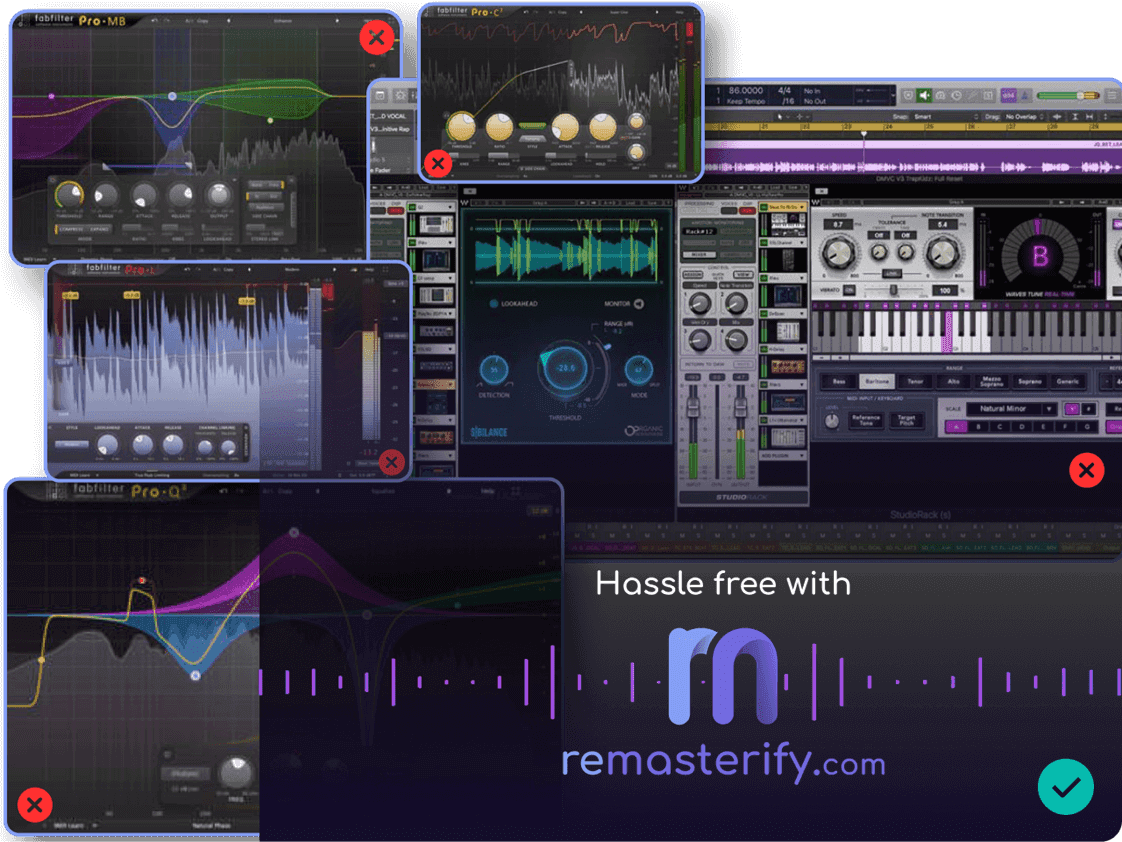Click the Detection knob in Sibilance
1122x842 pixels.
494,370
